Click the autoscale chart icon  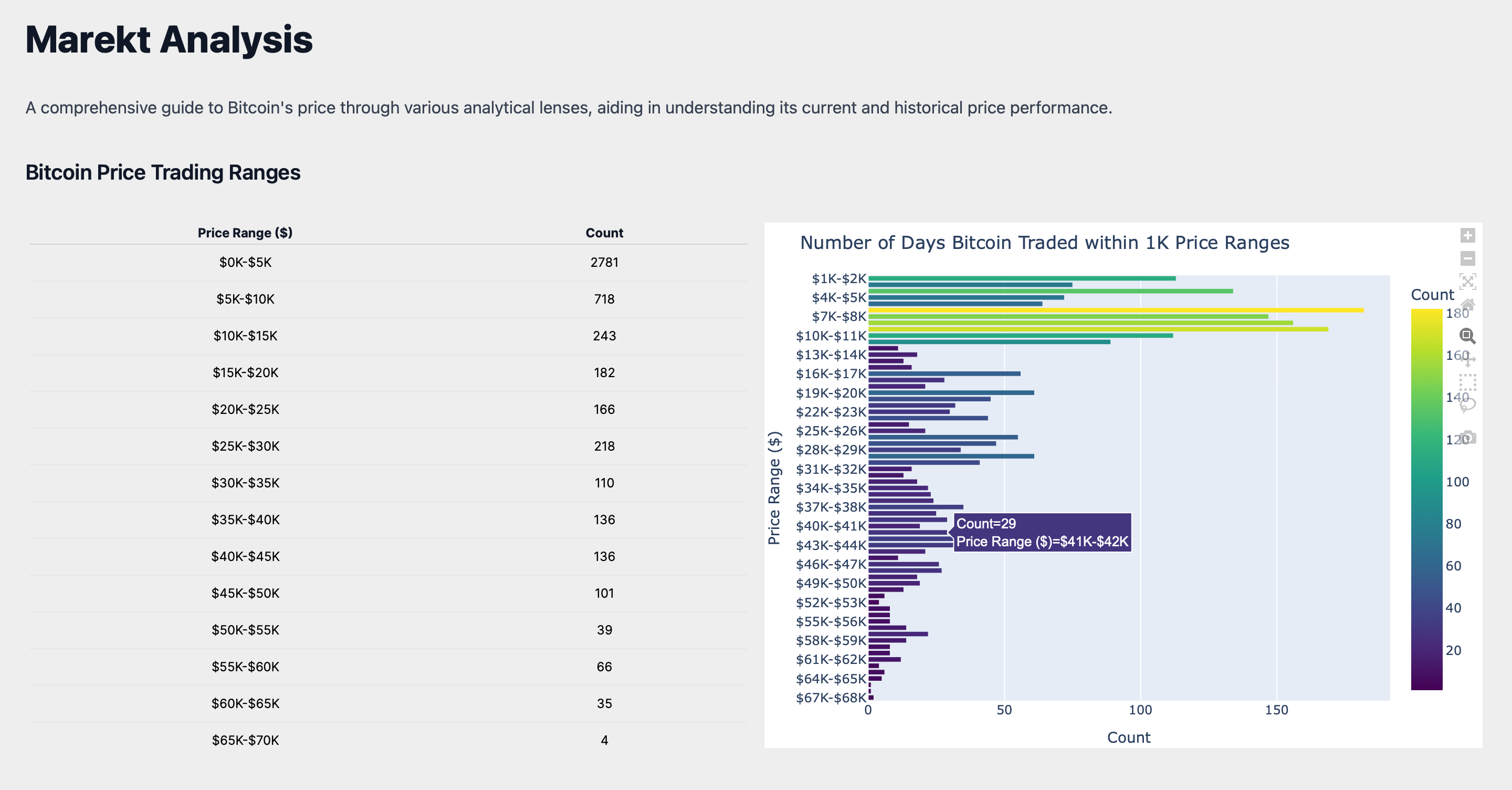[x=1467, y=282]
